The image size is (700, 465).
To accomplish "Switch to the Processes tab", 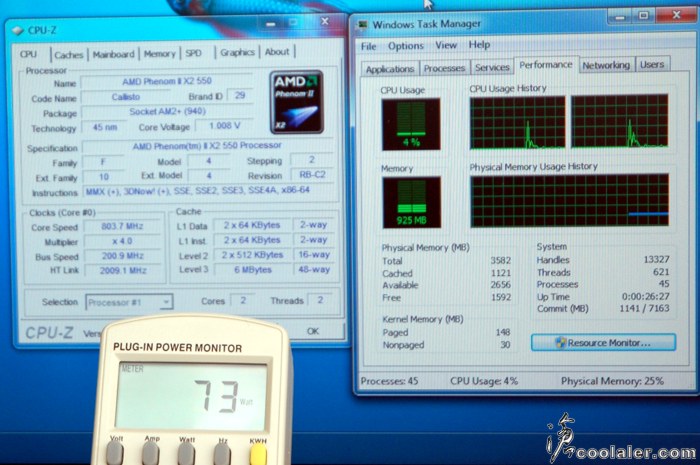I will (x=444, y=68).
